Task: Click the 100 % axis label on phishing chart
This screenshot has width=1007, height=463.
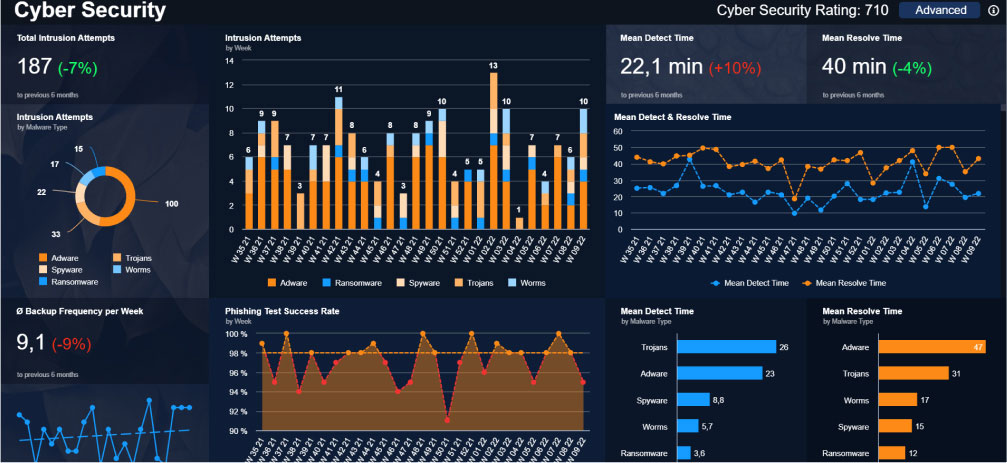Action: click(x=238, y=334)
